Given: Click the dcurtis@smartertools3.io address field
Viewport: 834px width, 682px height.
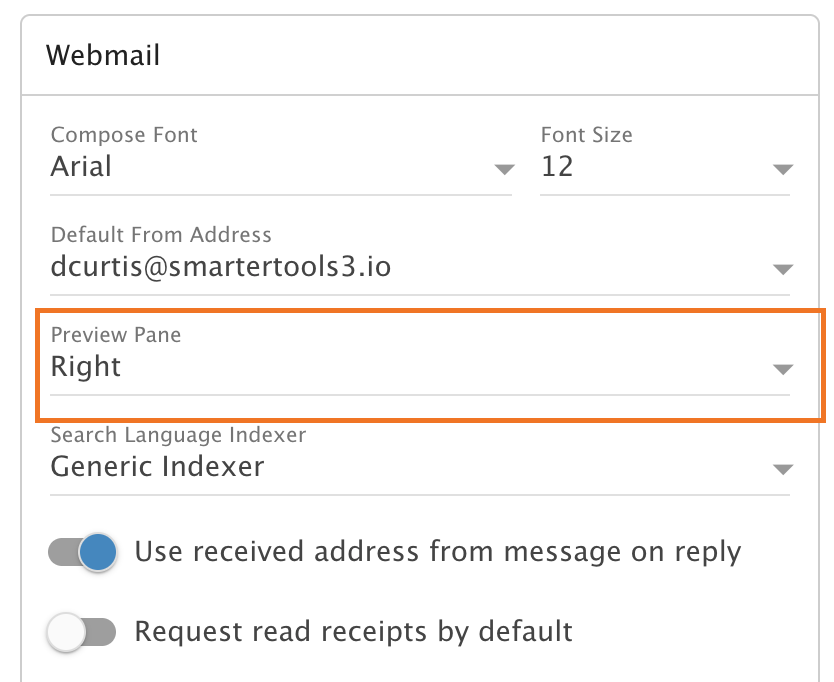Looking at the screenshot, I should [x=221, y=267].
